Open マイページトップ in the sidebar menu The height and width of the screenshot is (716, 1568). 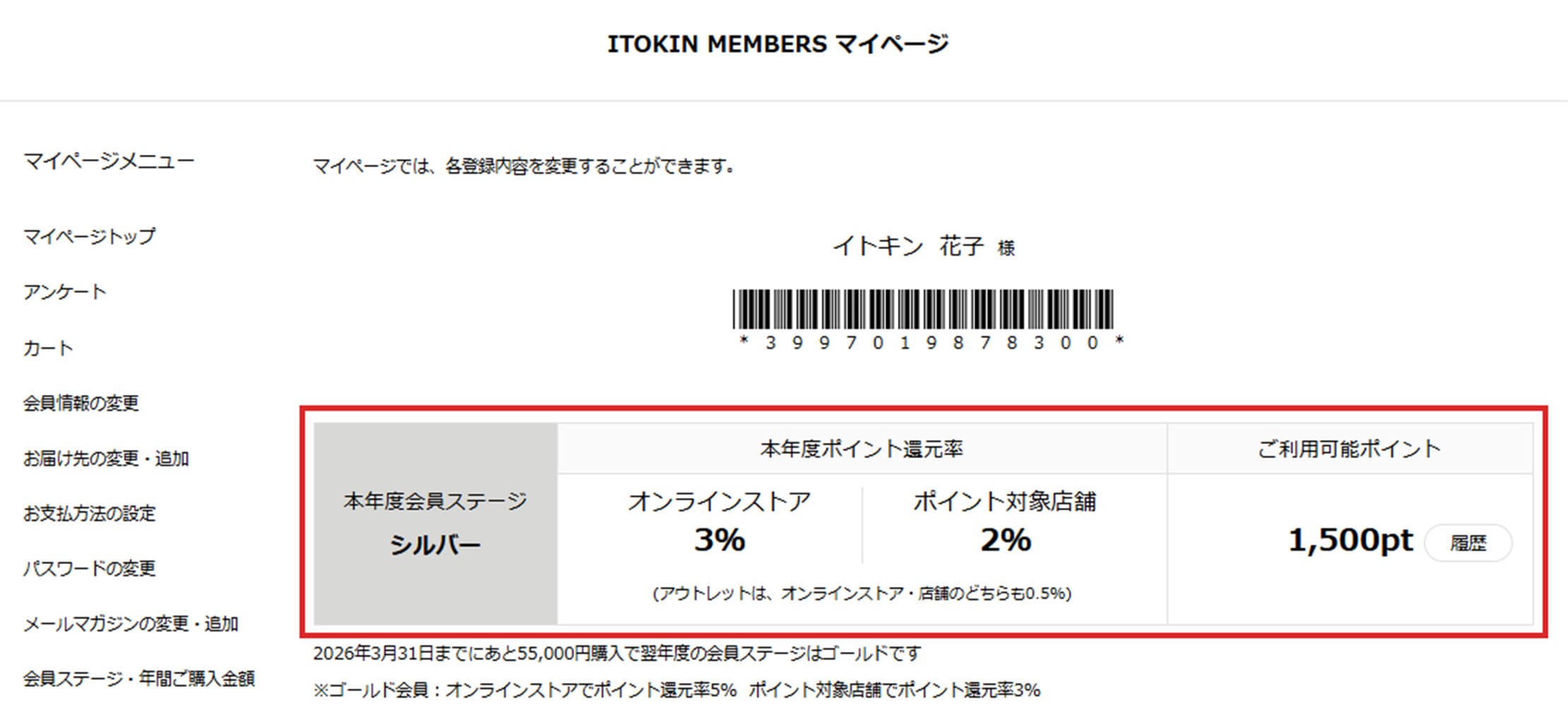[x=89, y=236]
